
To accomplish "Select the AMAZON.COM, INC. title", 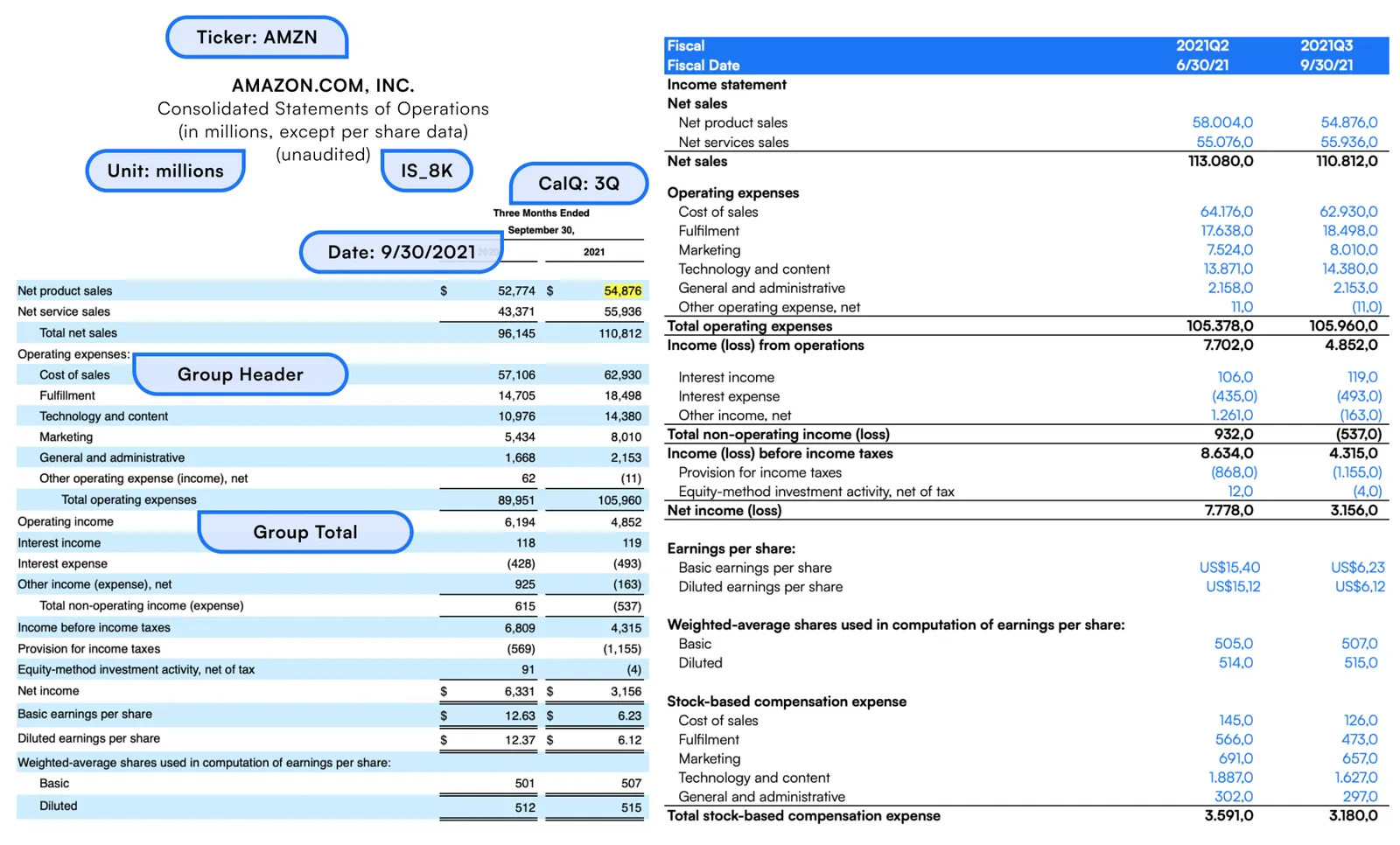I will (323, 86).
